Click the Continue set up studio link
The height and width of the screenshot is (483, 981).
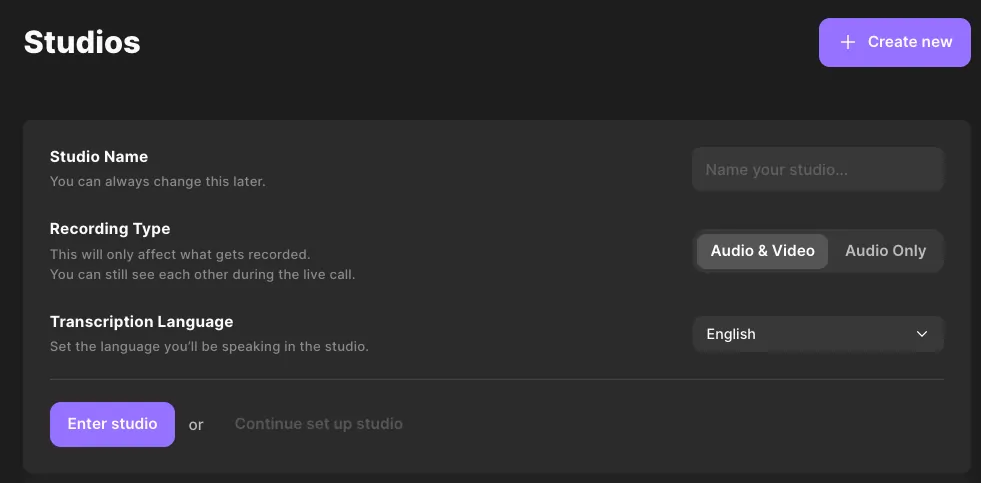click(318, 424)
